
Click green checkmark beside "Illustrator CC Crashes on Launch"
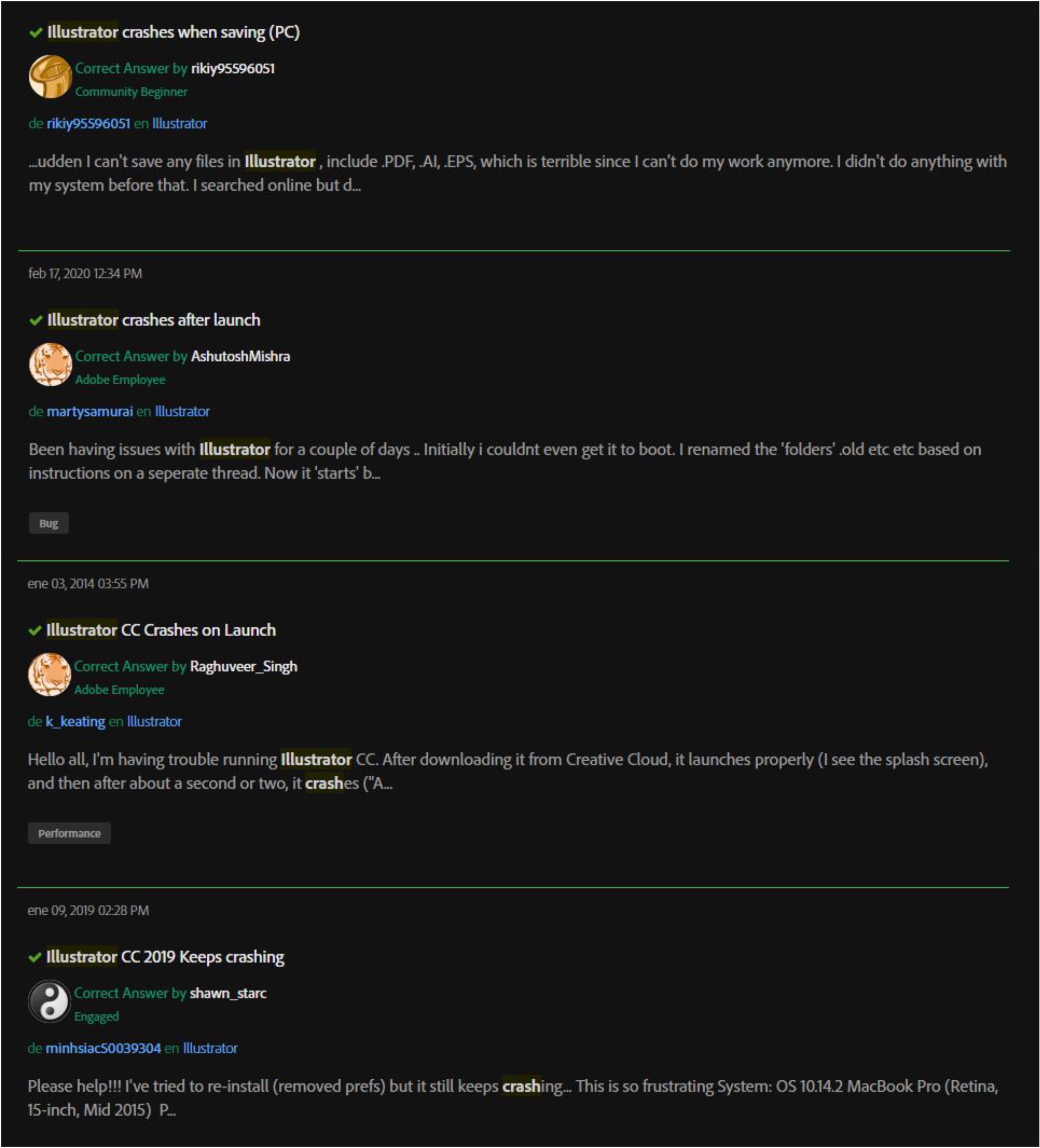coord(35,630)
